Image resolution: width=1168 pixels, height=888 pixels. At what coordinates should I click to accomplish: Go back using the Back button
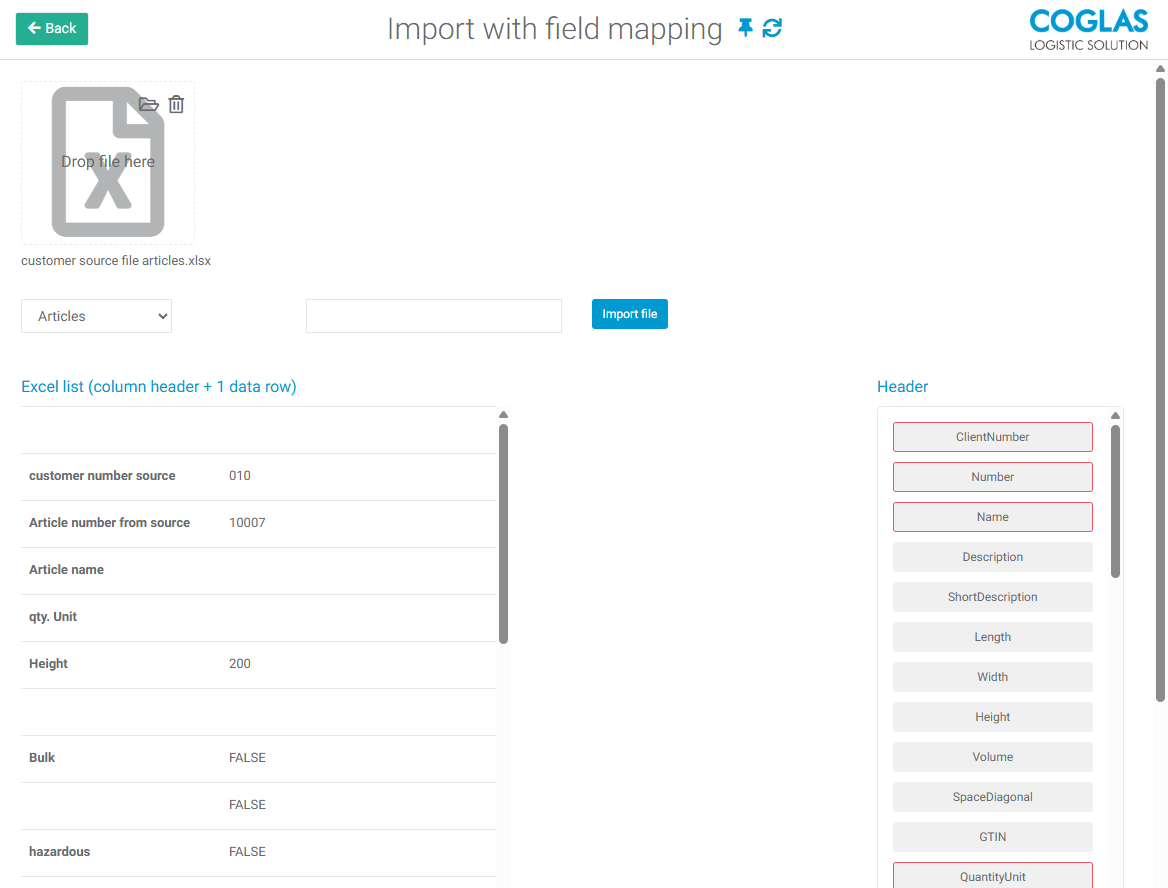pos(52,29)
